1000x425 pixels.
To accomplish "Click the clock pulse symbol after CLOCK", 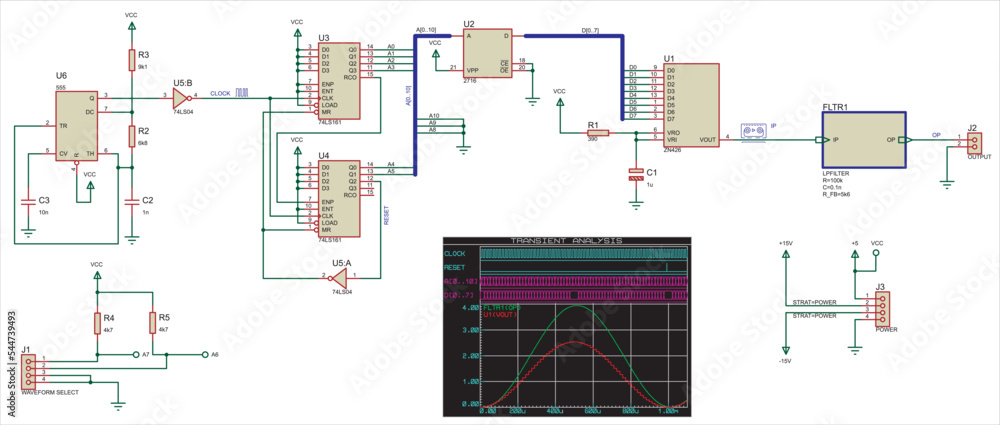I will coord(242,93).
